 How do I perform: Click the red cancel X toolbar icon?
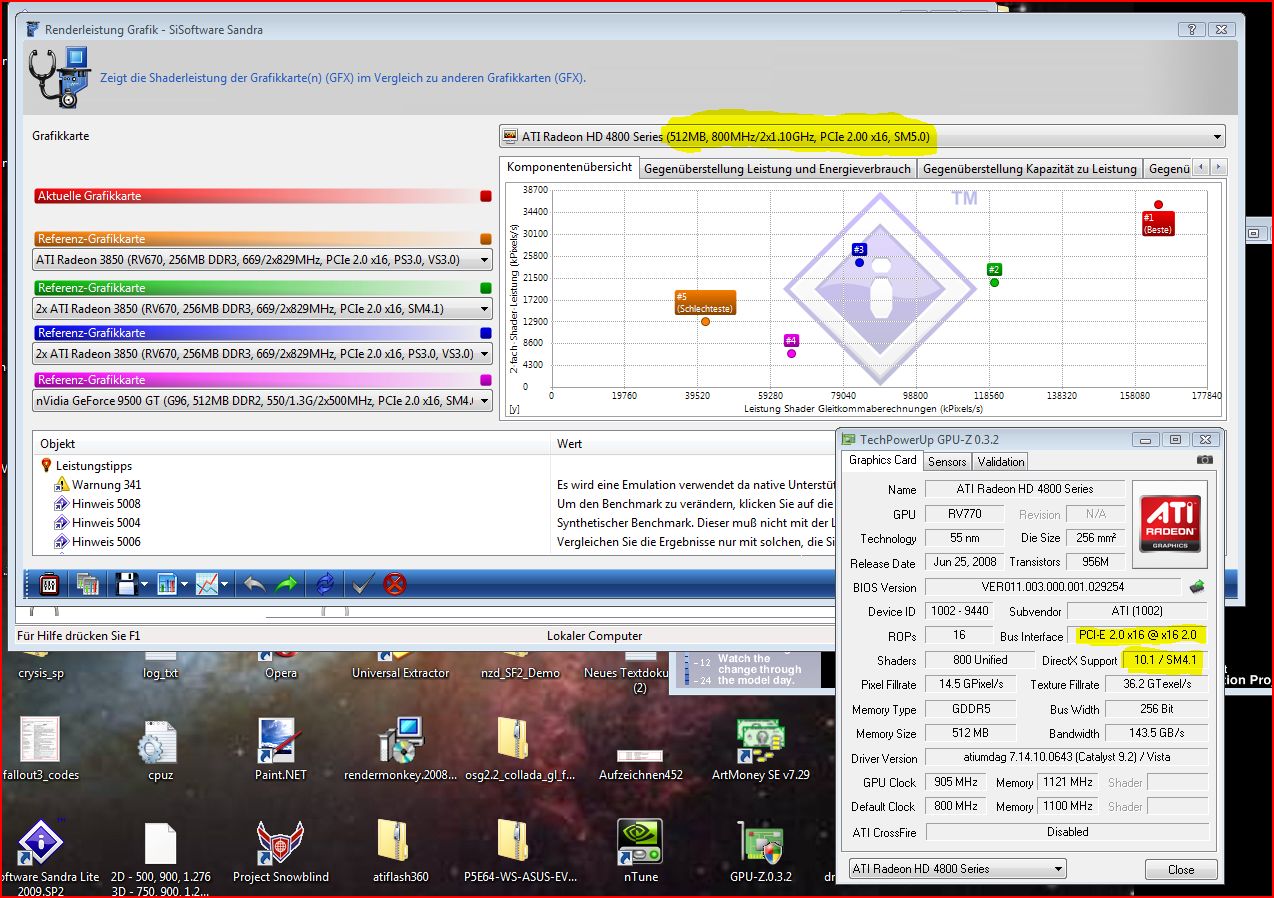(395, 584)
